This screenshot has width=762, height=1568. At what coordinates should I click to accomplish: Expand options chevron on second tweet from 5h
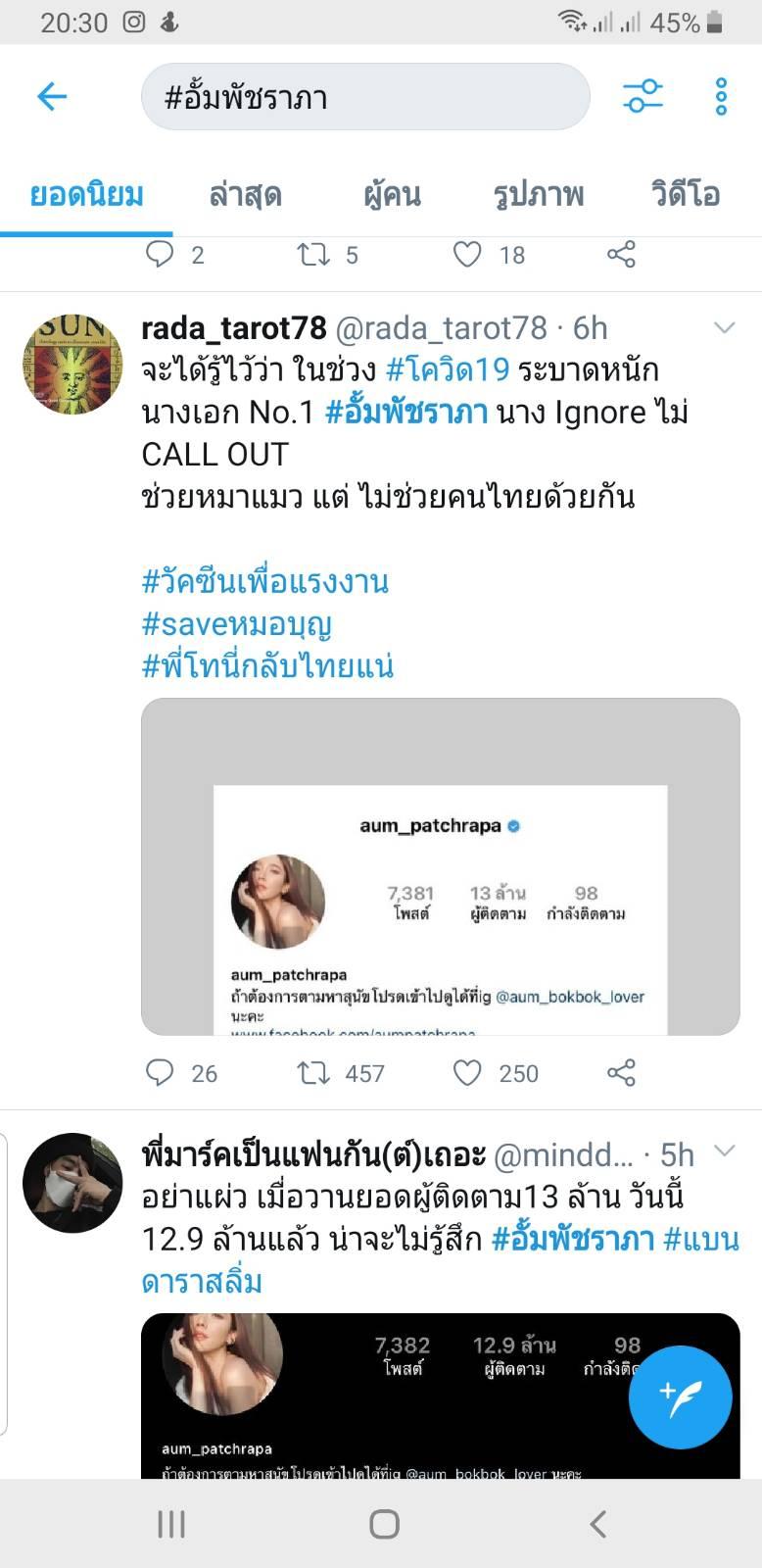point(724,1151)
